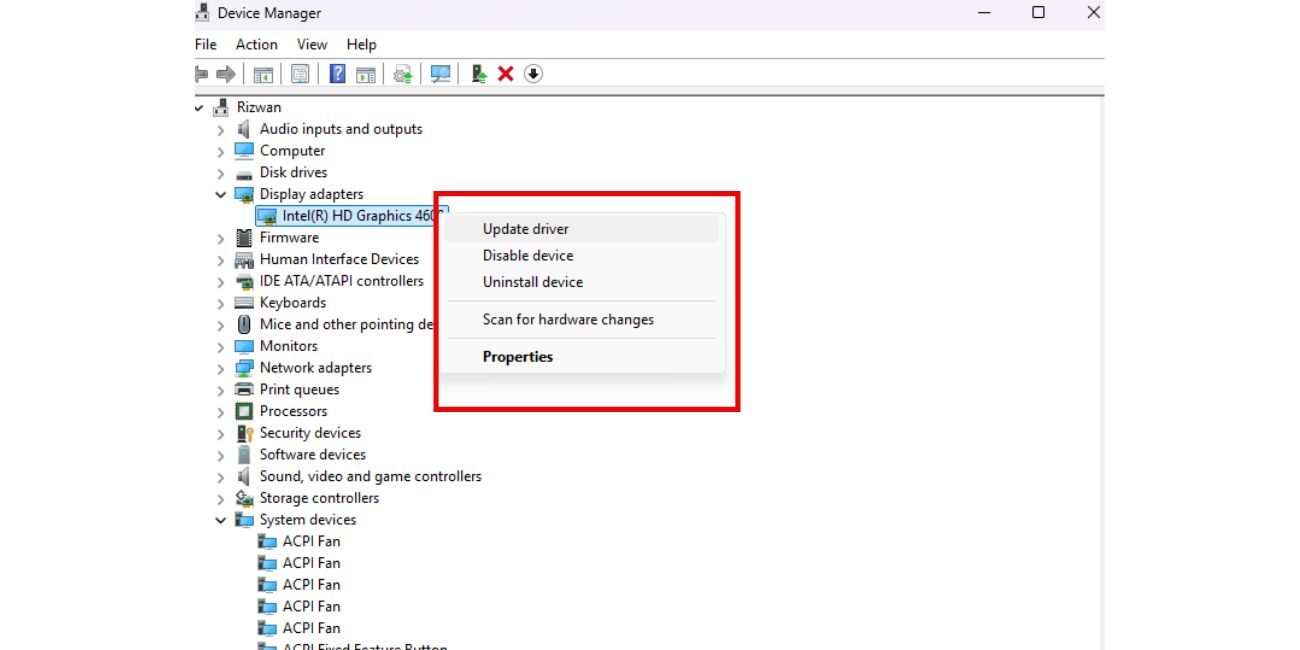Select the "Monitors" category label
The height and width of the screenshot is (650, 1300).
(x=288, y=346)
